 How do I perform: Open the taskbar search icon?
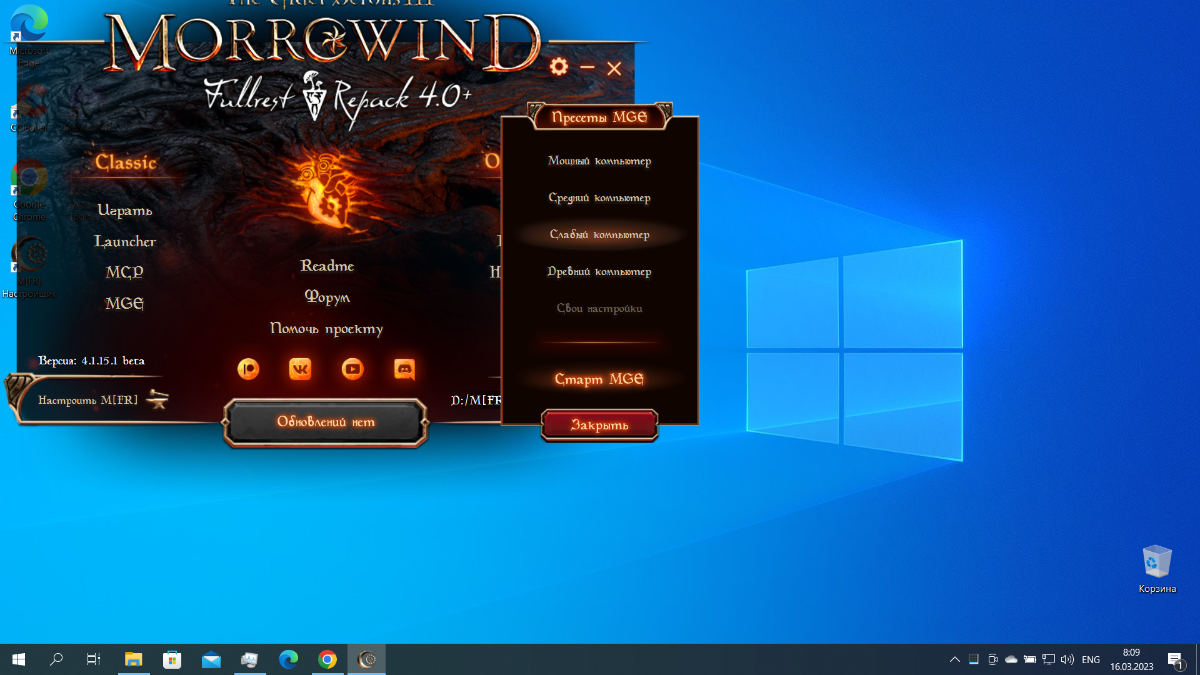(x=56, y=659)
